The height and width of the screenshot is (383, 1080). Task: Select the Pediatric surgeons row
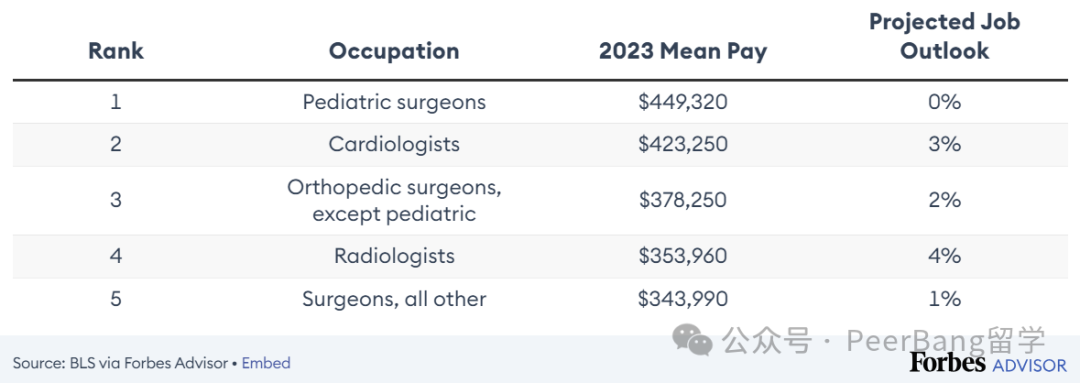540,103
